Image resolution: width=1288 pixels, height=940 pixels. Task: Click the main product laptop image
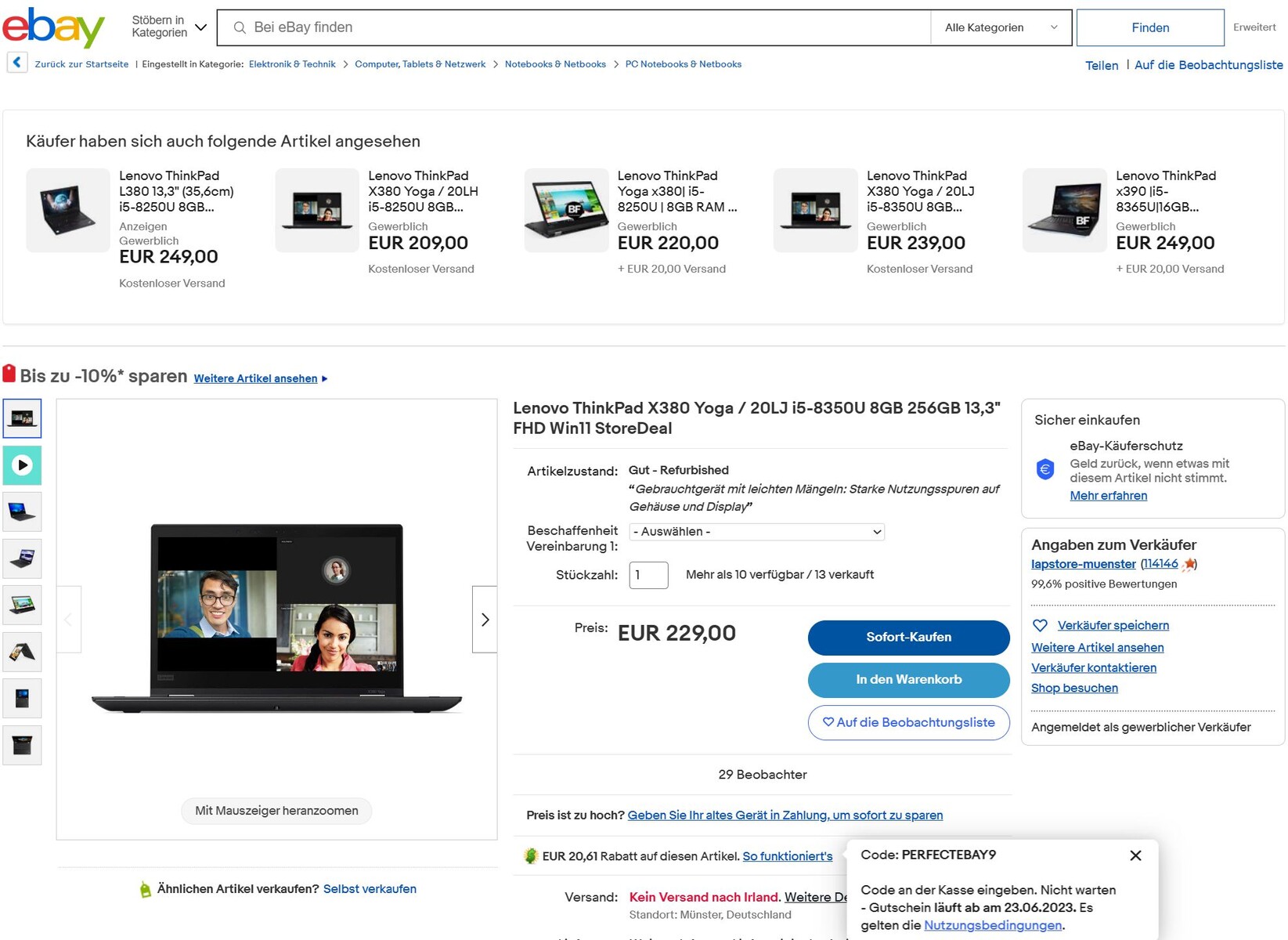(276, 619)
